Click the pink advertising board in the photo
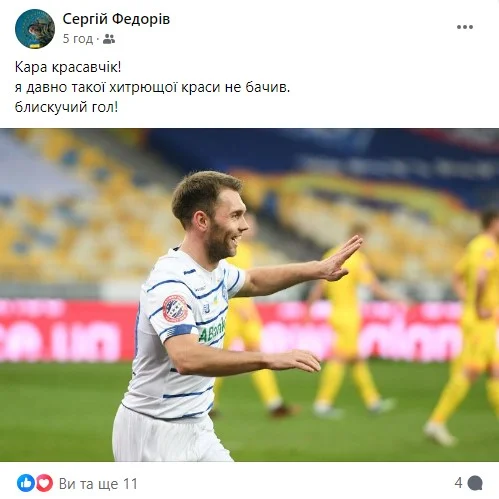 click(67, 330)
